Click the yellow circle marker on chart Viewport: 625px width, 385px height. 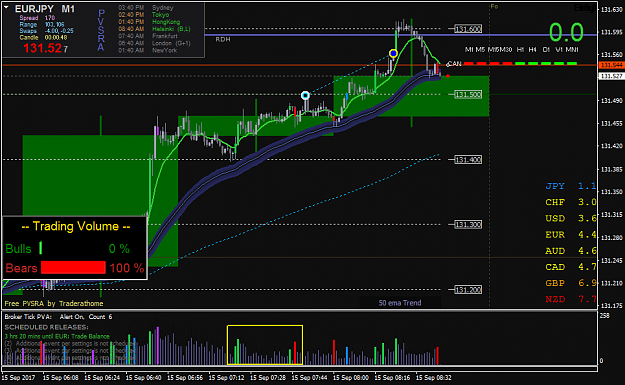pos(393,53)
